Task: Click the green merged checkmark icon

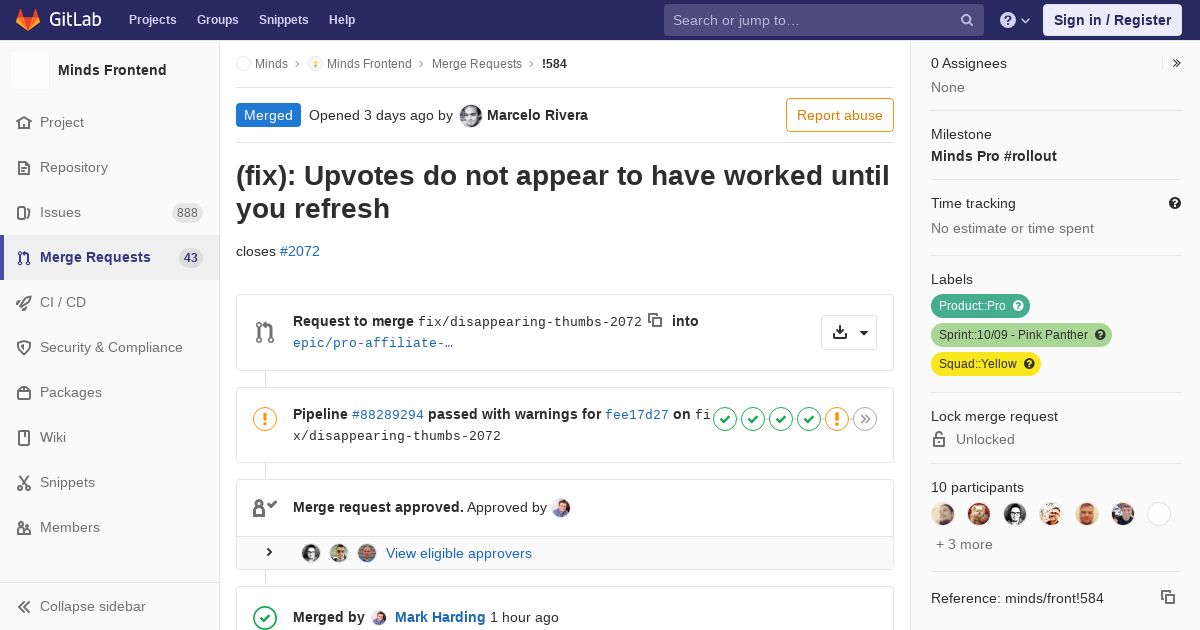Action: [x=265, y=618]
